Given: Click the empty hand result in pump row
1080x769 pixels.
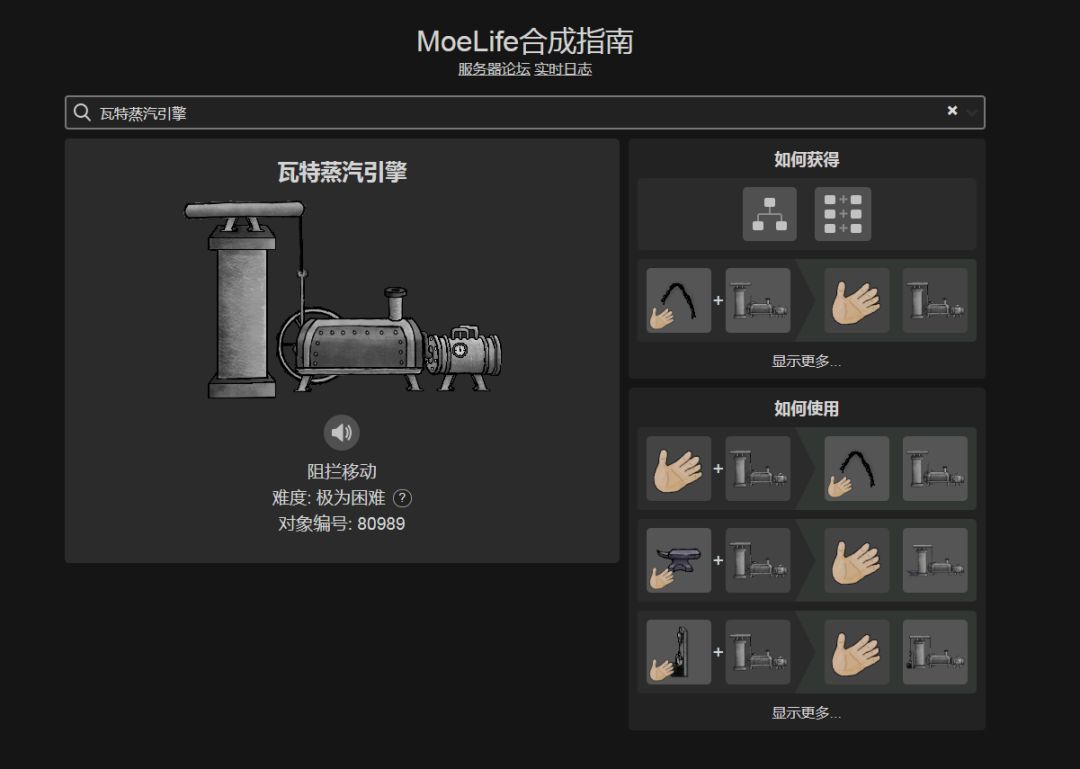Looking at the screenshot, I should [857, 652].
